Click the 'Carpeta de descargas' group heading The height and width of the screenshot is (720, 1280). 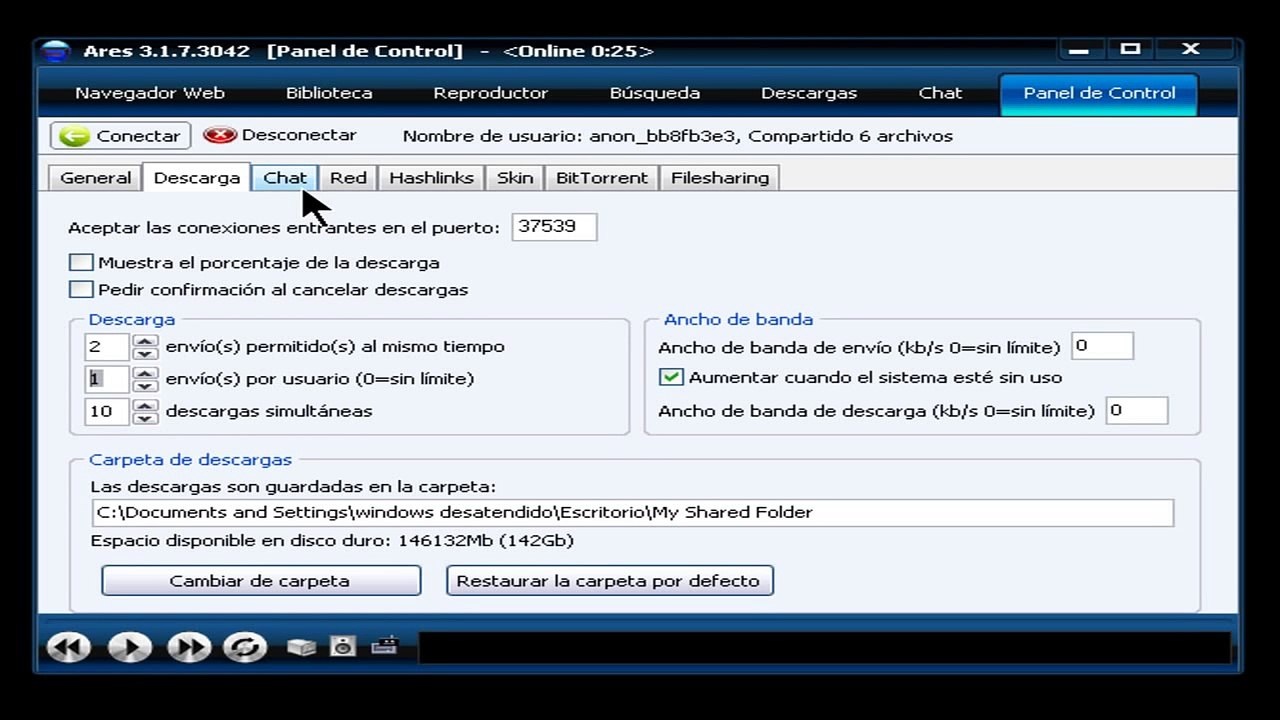[191, 460]
